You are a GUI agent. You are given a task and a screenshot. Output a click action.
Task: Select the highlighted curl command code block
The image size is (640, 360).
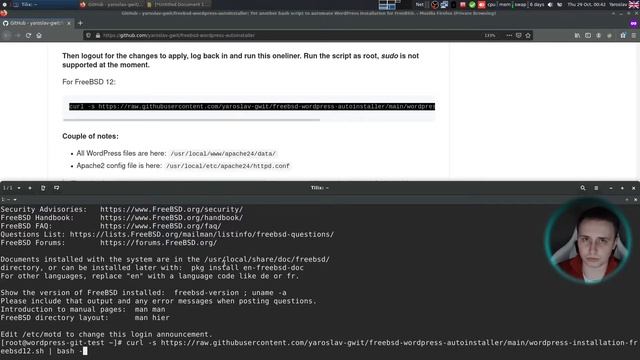252,107
